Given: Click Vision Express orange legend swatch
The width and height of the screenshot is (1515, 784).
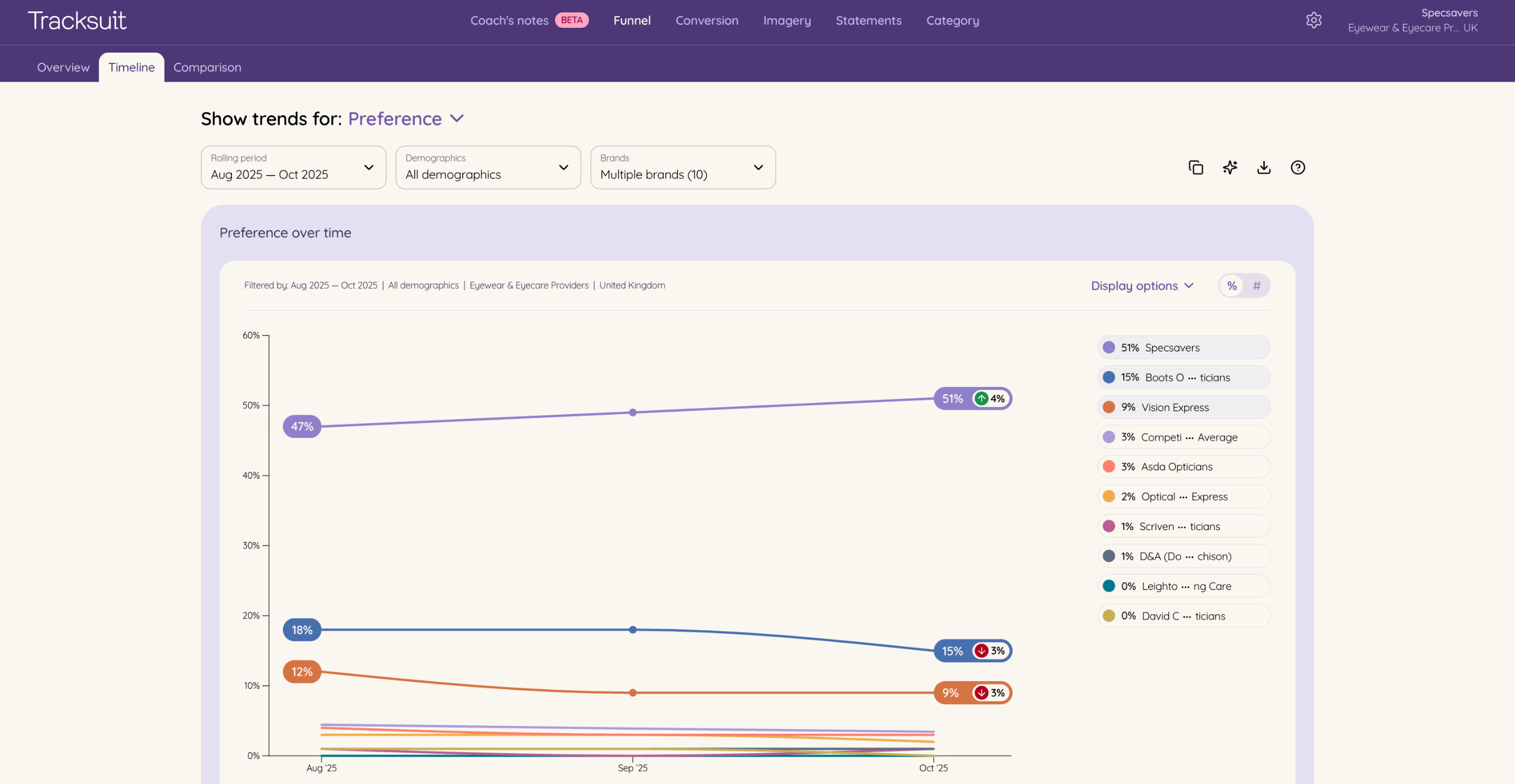Looking at the screenshot, I should tap(1109, 407).
